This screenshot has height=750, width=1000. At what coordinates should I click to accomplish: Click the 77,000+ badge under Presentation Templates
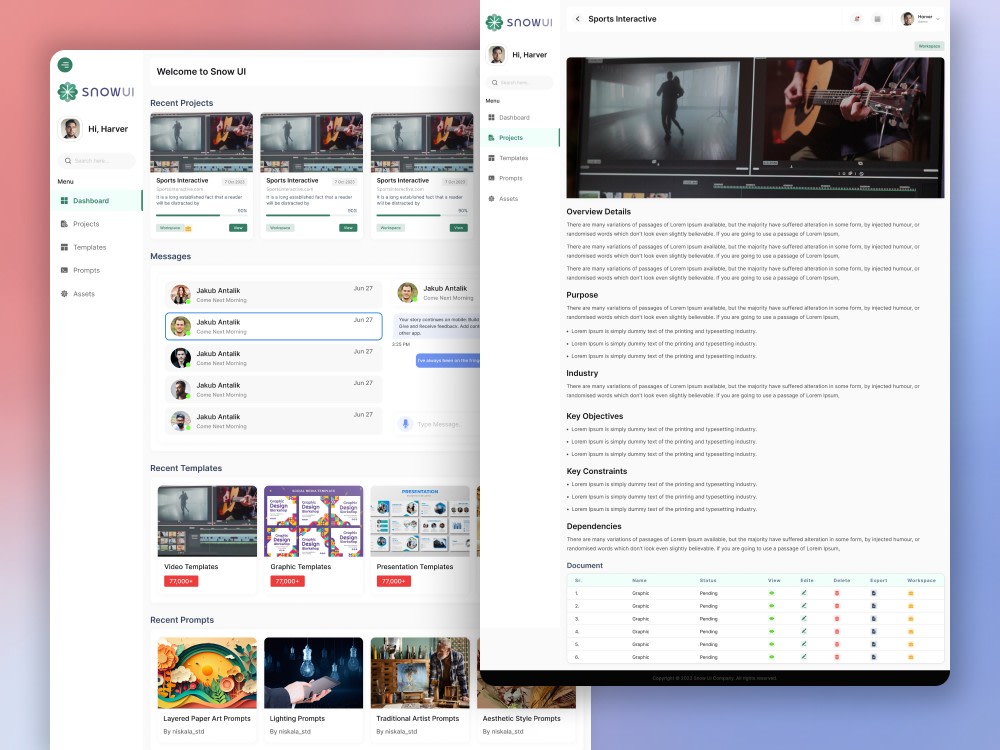tap(393, 581)
